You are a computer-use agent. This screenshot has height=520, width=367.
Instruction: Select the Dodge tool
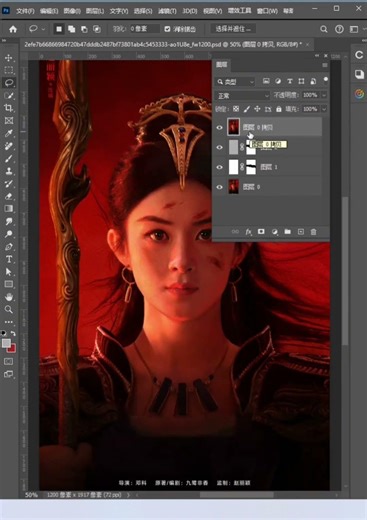[x=9, y=234]
